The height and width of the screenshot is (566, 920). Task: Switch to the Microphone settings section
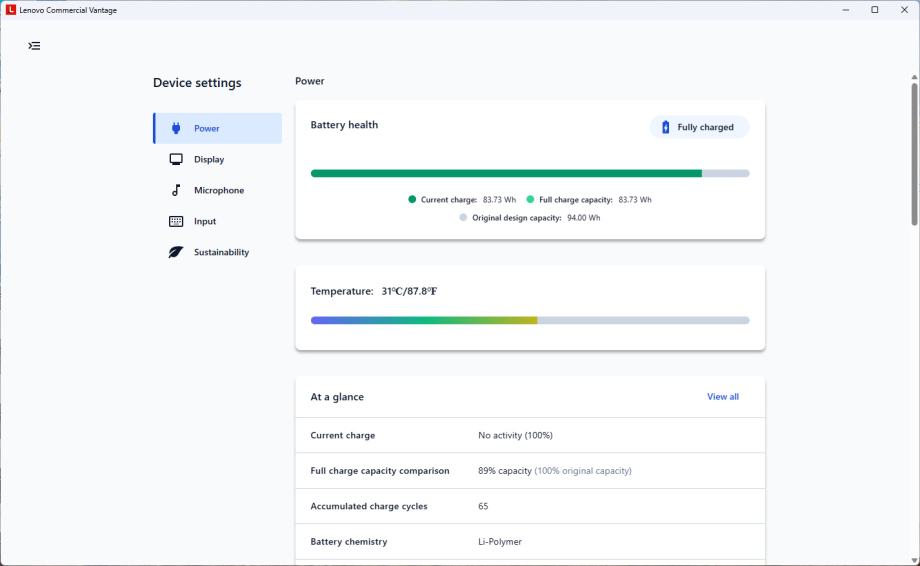[219, 190]
